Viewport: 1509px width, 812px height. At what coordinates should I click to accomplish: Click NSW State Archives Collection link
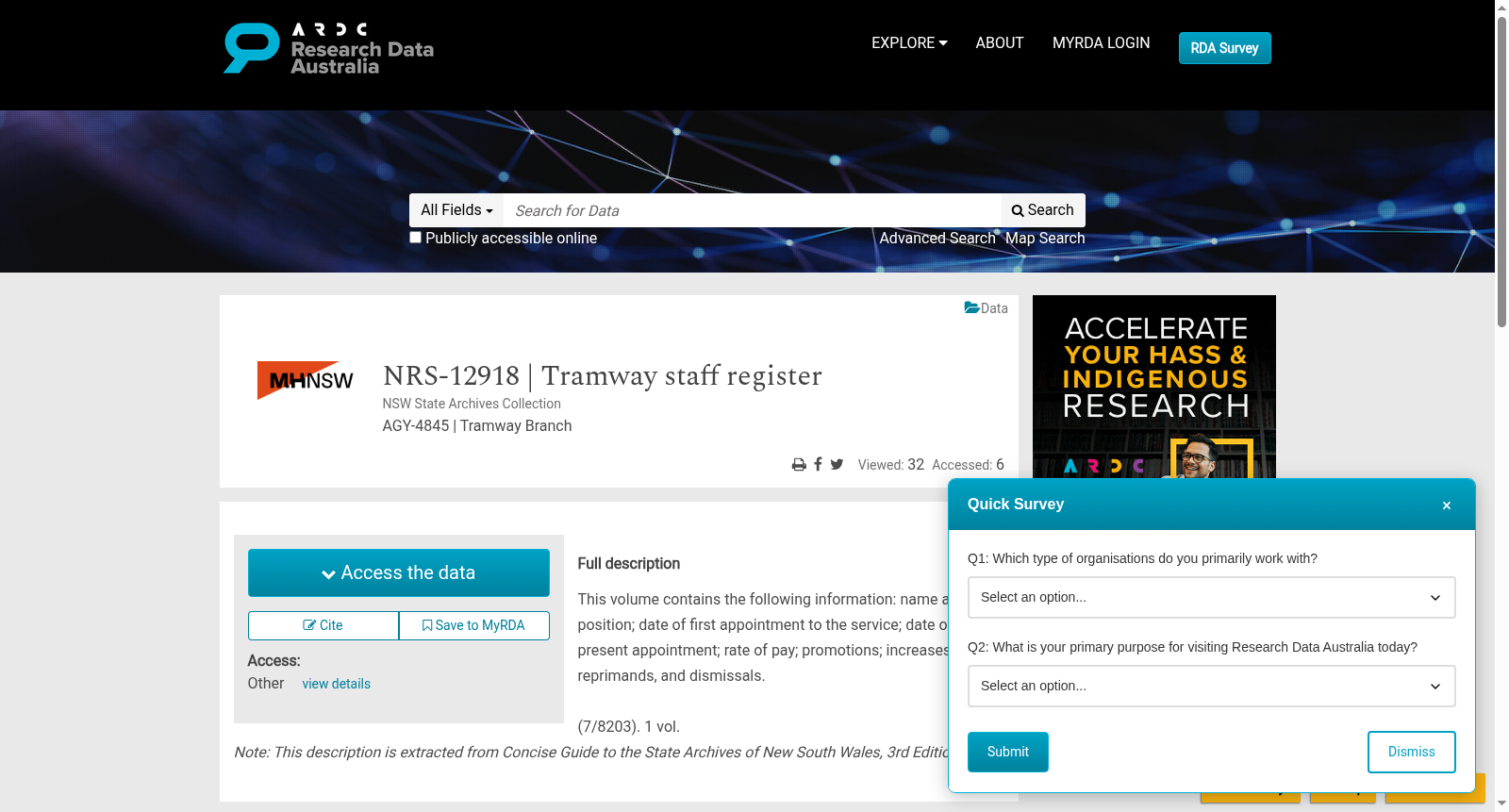click(x=472, y=404)
